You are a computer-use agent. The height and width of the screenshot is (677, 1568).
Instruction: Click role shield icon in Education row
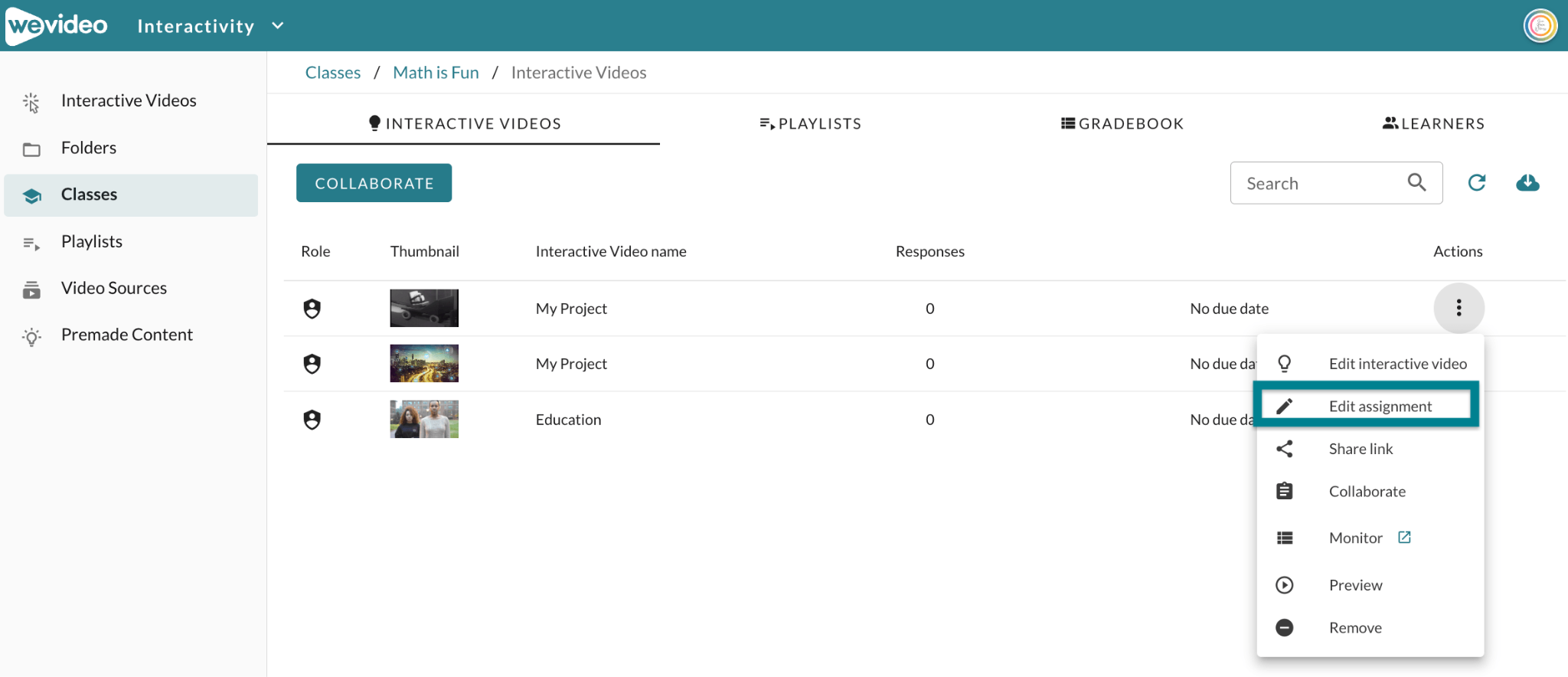(x=312, y=420)
